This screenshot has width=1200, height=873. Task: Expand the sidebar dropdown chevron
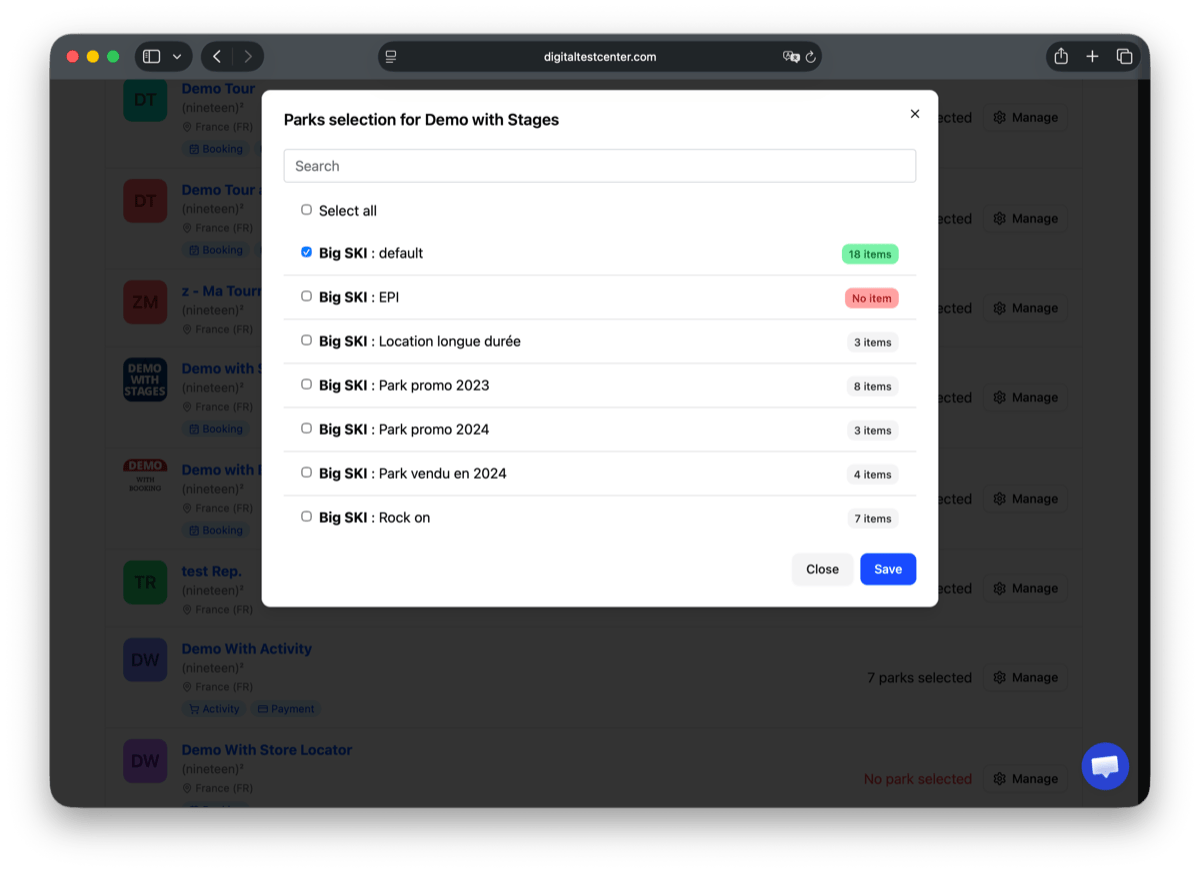tap(177, 57)
